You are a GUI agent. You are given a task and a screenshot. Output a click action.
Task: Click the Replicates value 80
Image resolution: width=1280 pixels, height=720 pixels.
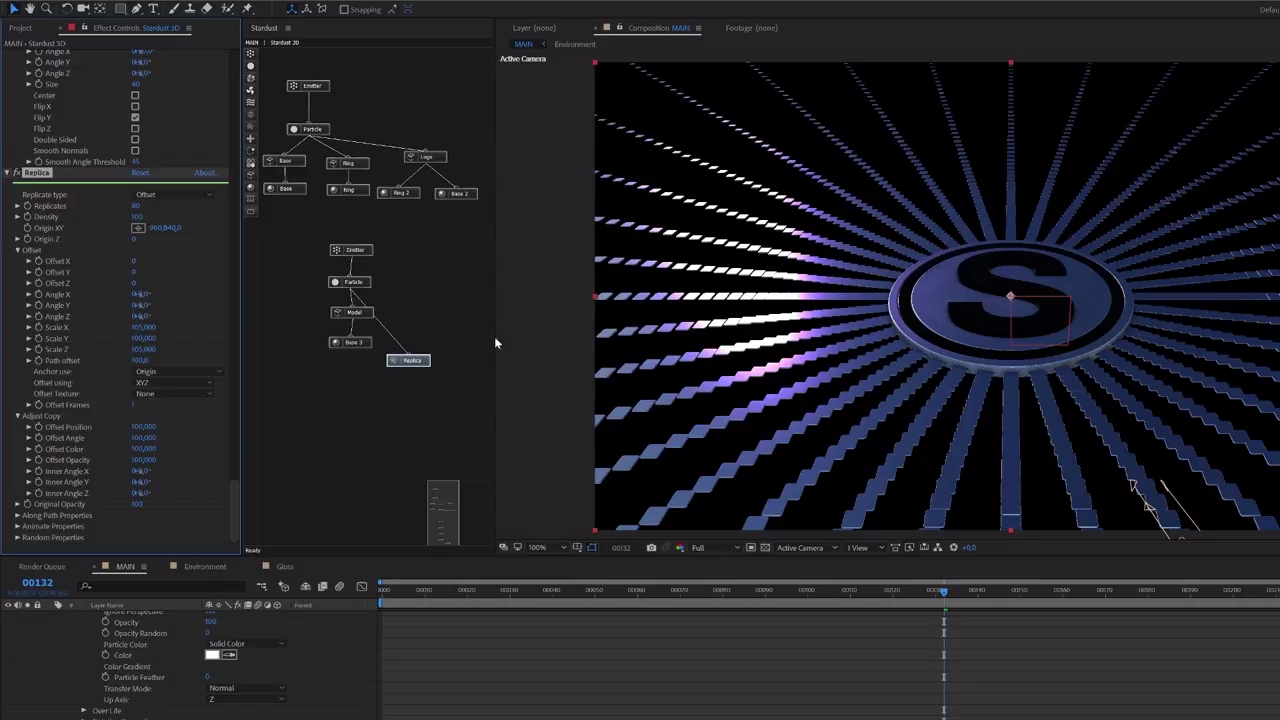click(135, 206)
